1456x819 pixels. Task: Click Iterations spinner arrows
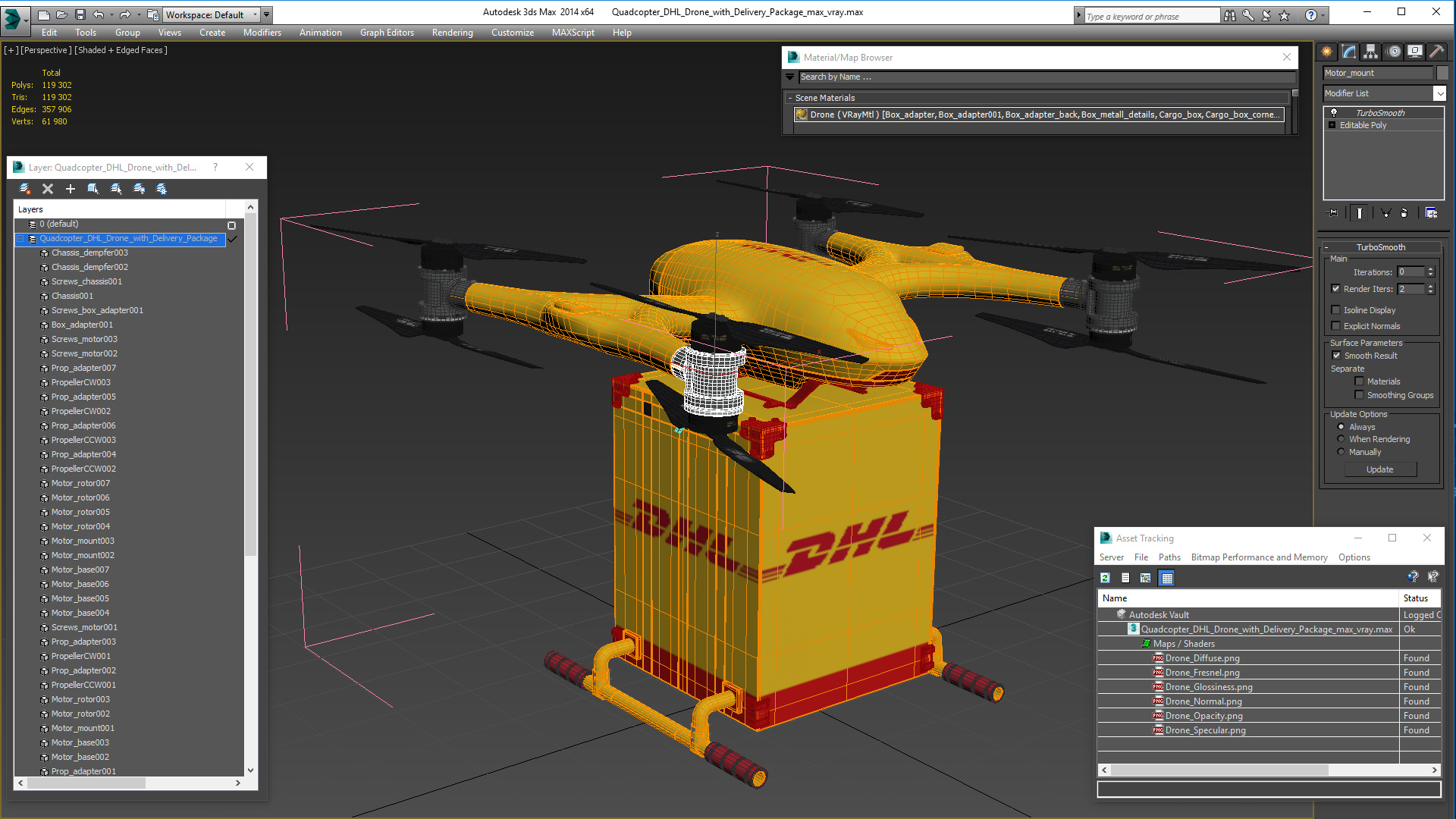point(1431,271)
